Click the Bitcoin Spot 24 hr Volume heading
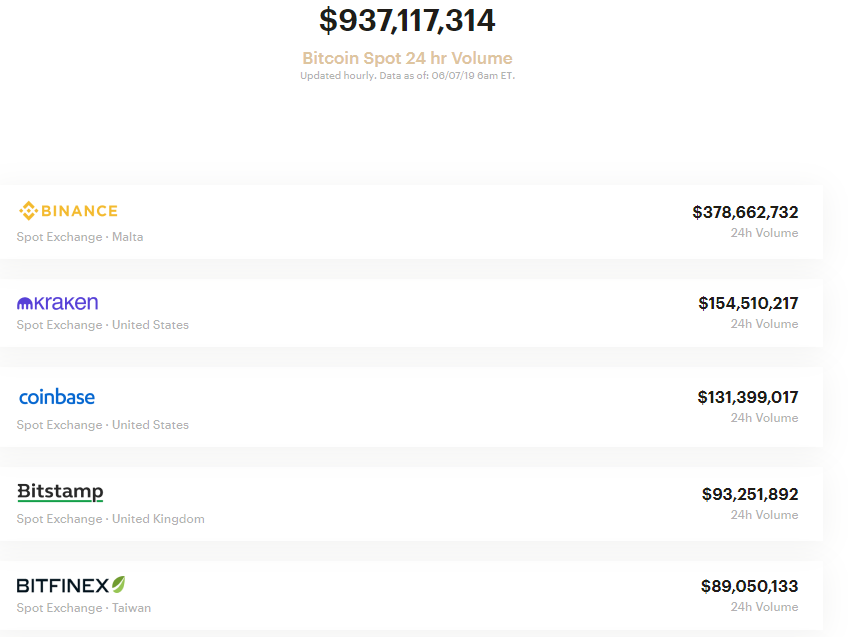848x637 pixels. click(407, 58)
